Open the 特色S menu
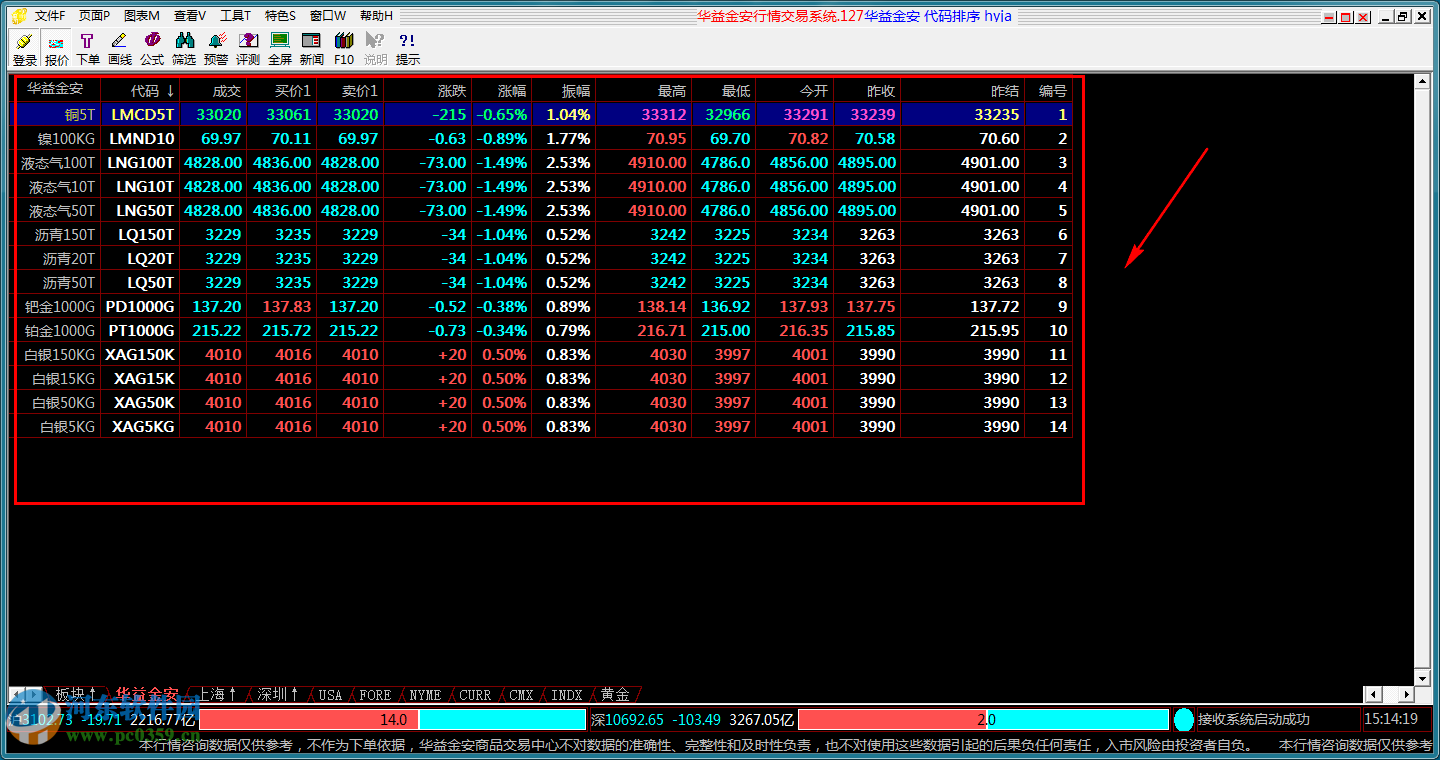The height and width of the screenshot is (760, 1440). (281, 16)
